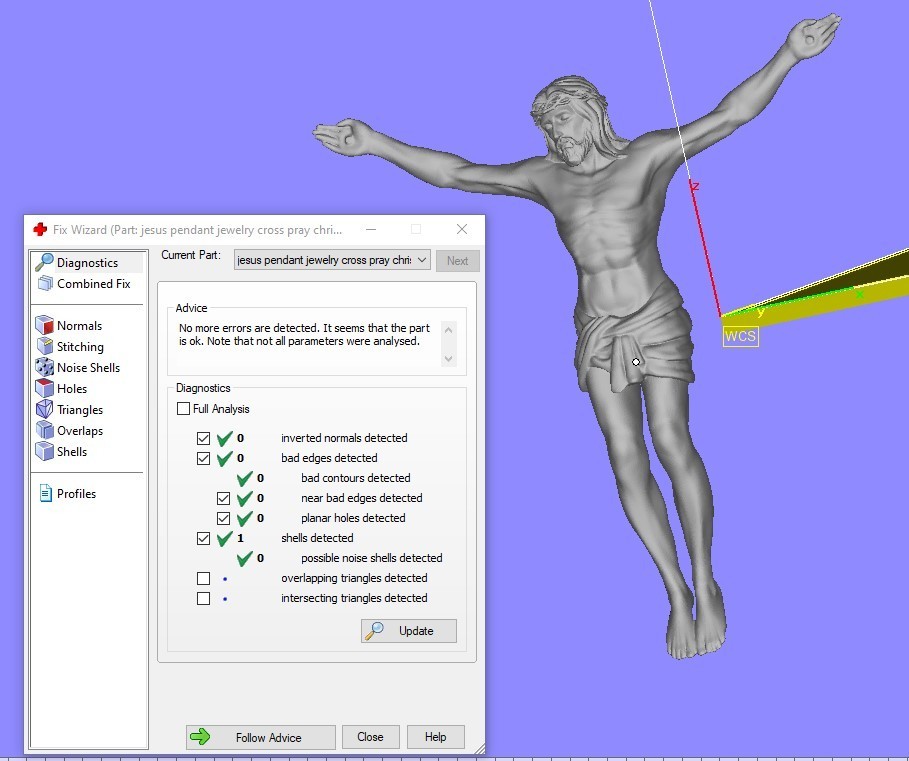The width and height of the screenshot is (909, 761).
Task: Click the Update button
Action: click(x=409, y=631)
